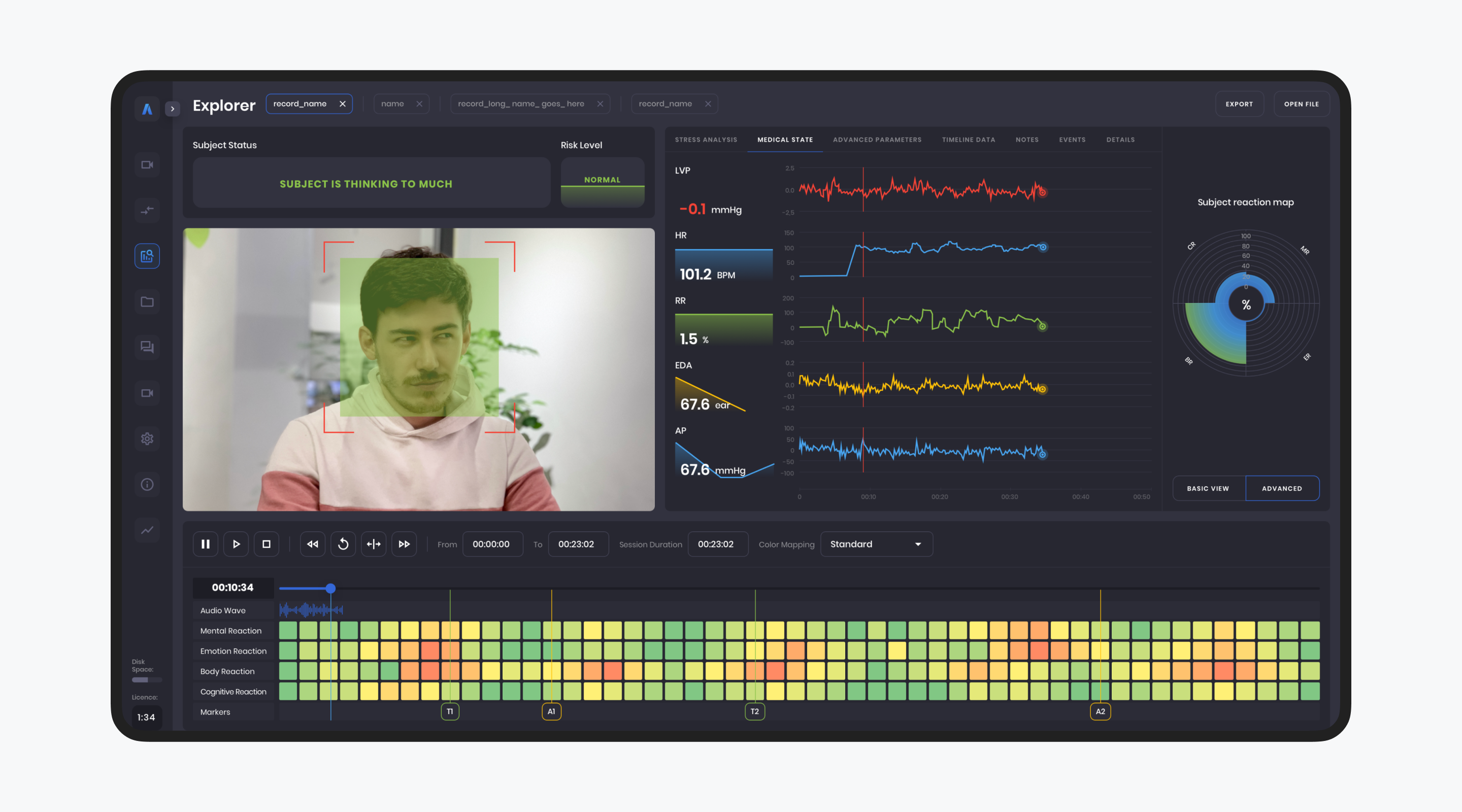Open the video capture panel from the sidebar

click(x=147, y=164)
